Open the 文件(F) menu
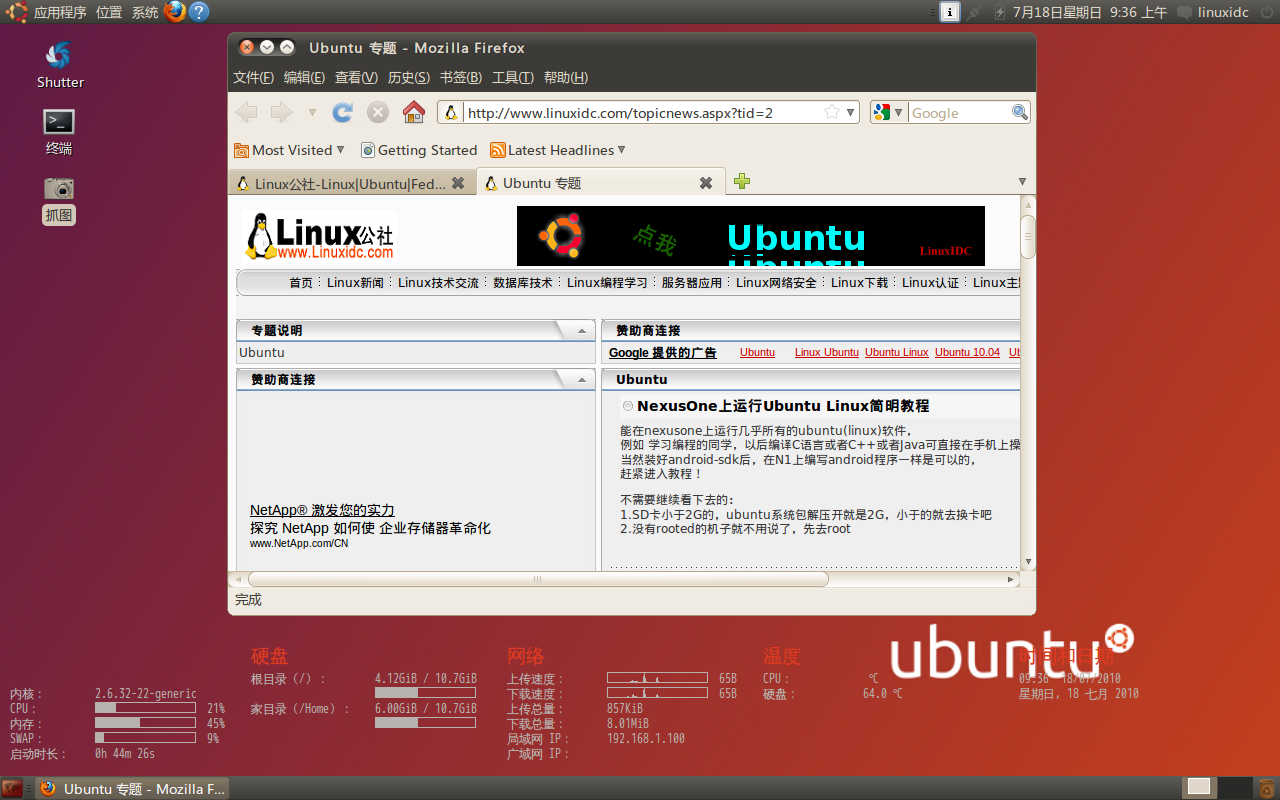Image resolution: width=1280 pixels, height=800 pixels. 254,77
